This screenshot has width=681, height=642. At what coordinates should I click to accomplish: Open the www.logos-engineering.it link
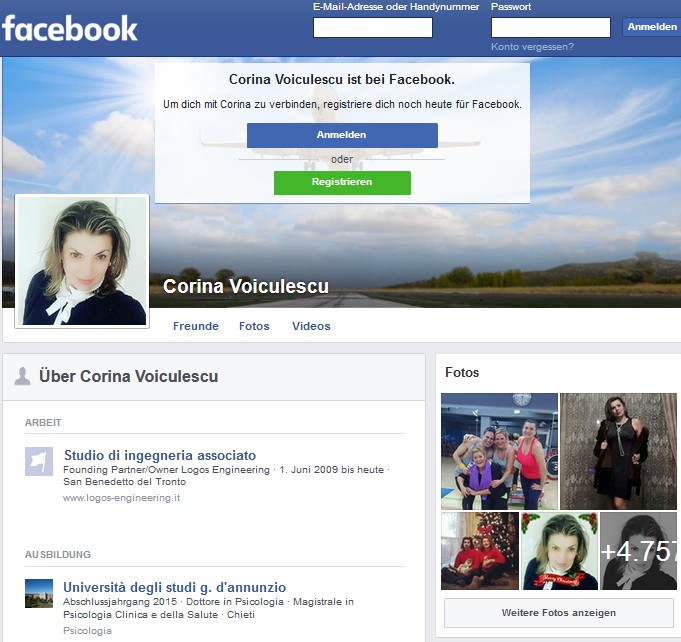[122, 498]
